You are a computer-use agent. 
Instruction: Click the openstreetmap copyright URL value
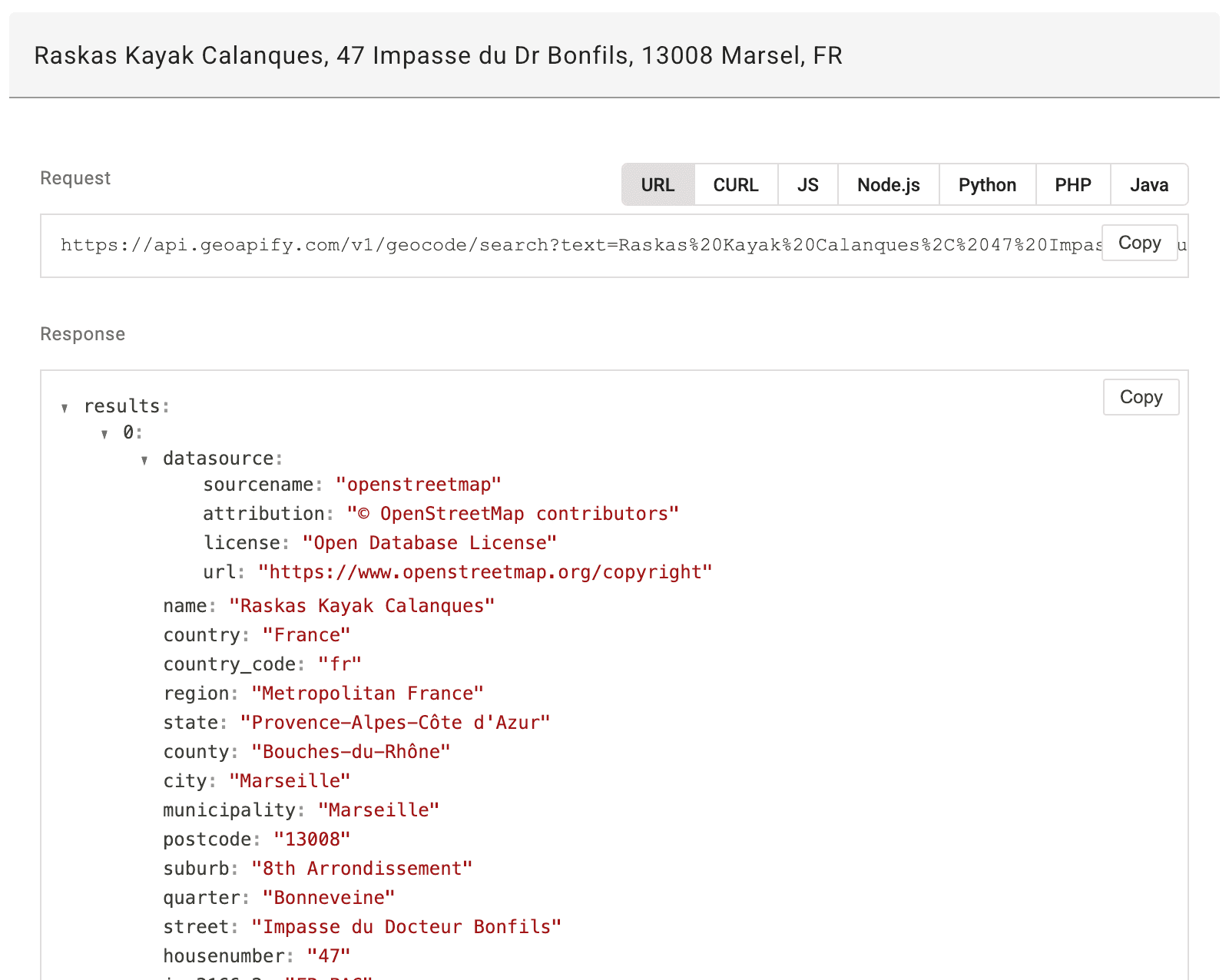point(485,572)
